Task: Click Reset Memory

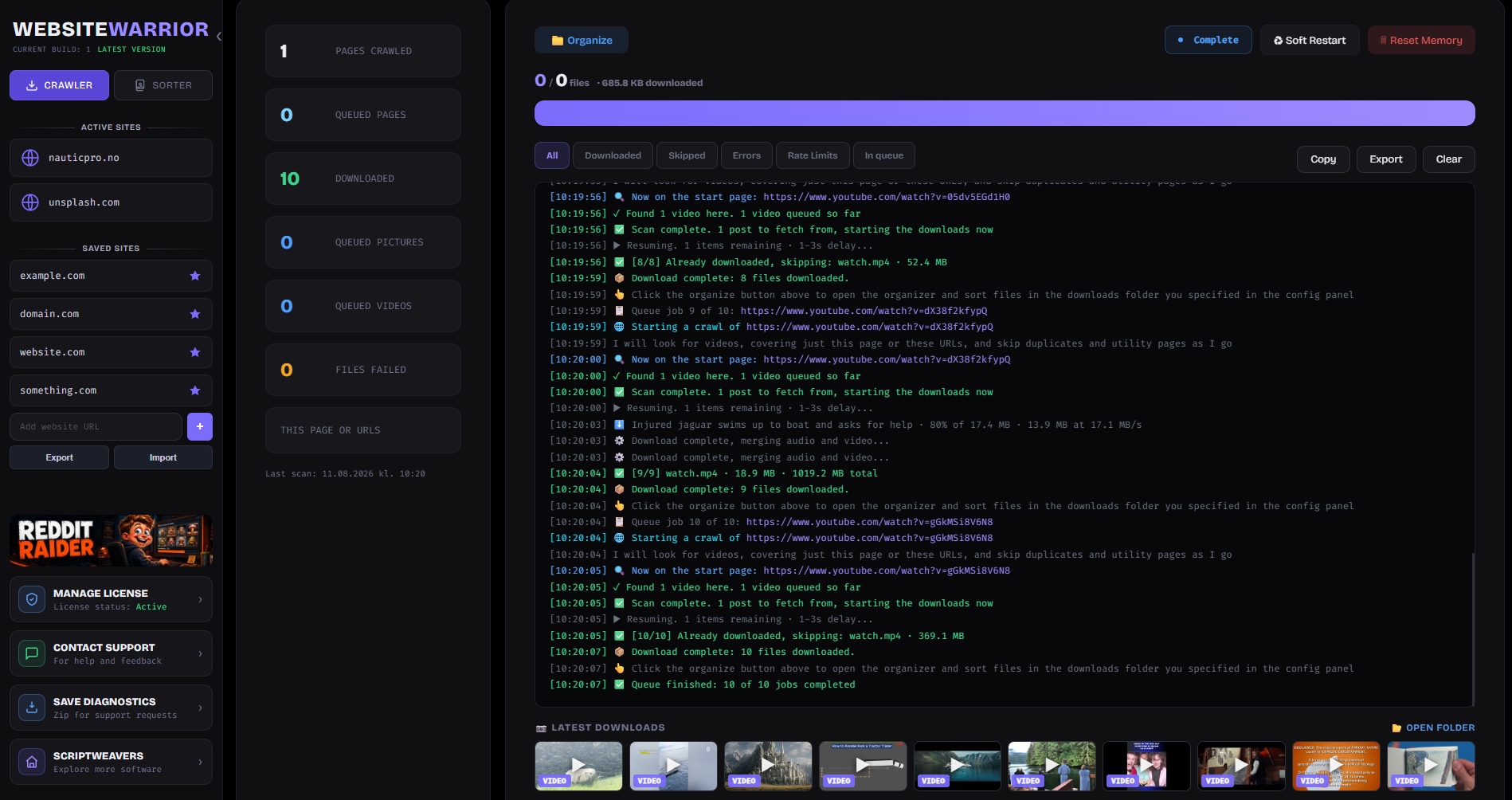Action: [1421, 40]
